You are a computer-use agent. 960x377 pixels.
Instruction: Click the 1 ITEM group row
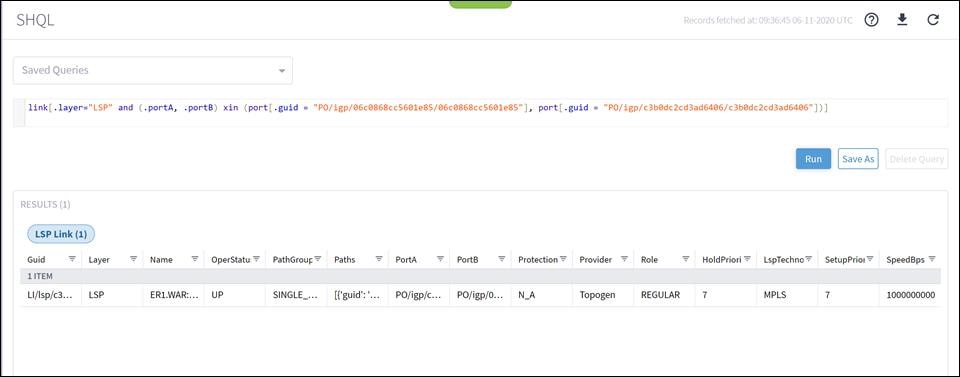[481, 277]
